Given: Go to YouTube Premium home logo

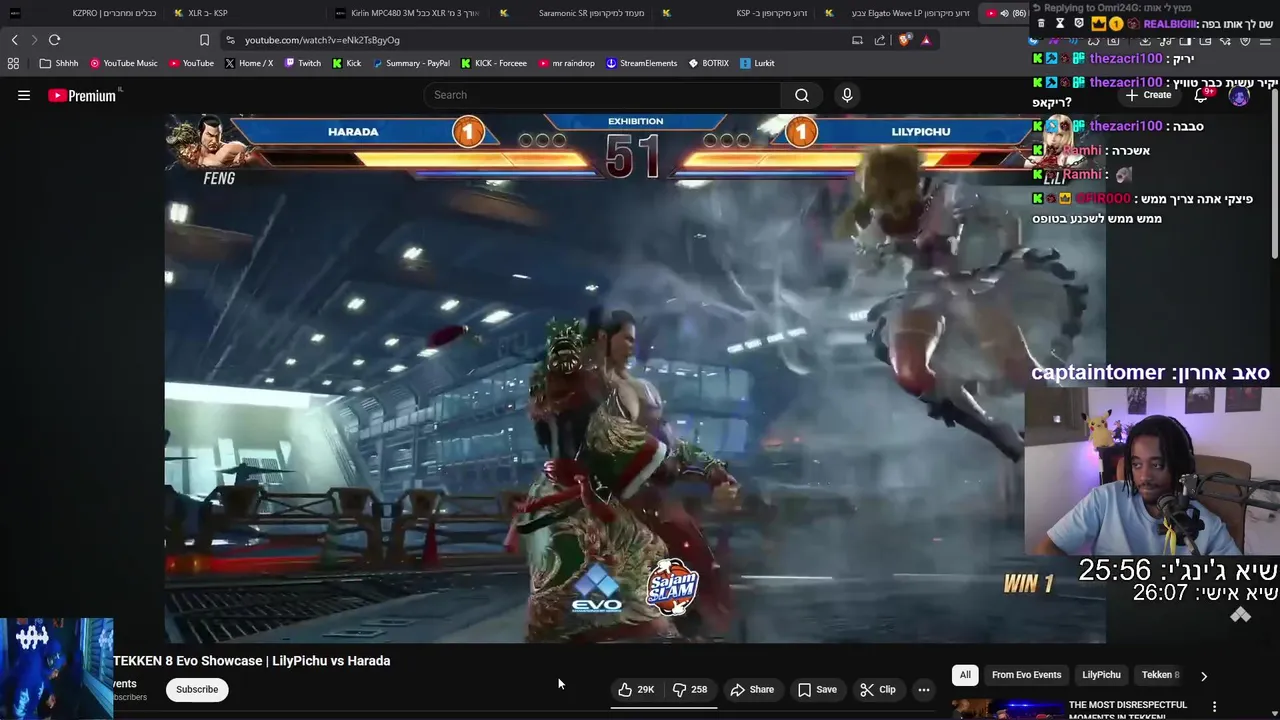Looking at the screenshot, I should 82,95.
